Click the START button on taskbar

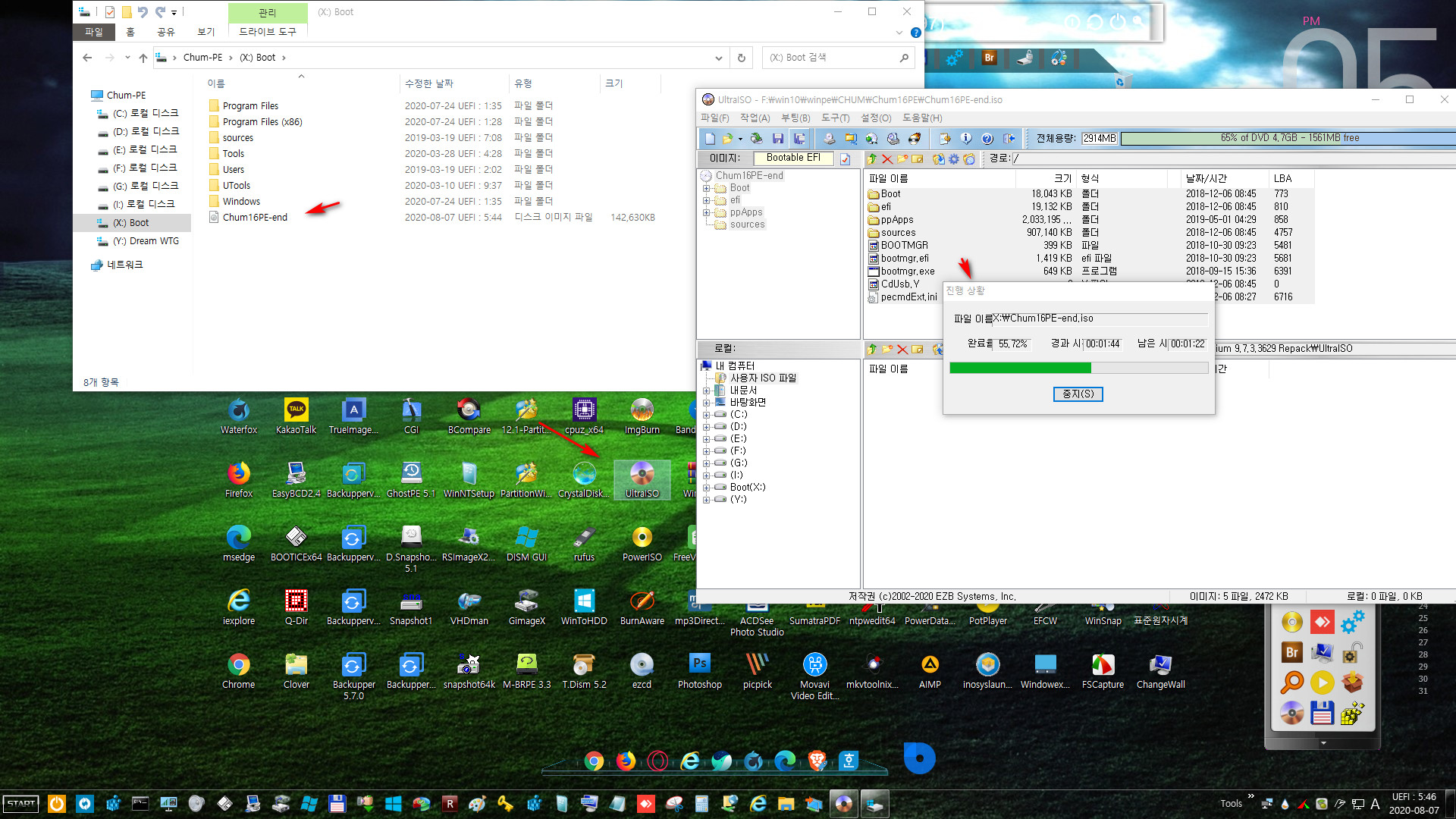(21, 804)
